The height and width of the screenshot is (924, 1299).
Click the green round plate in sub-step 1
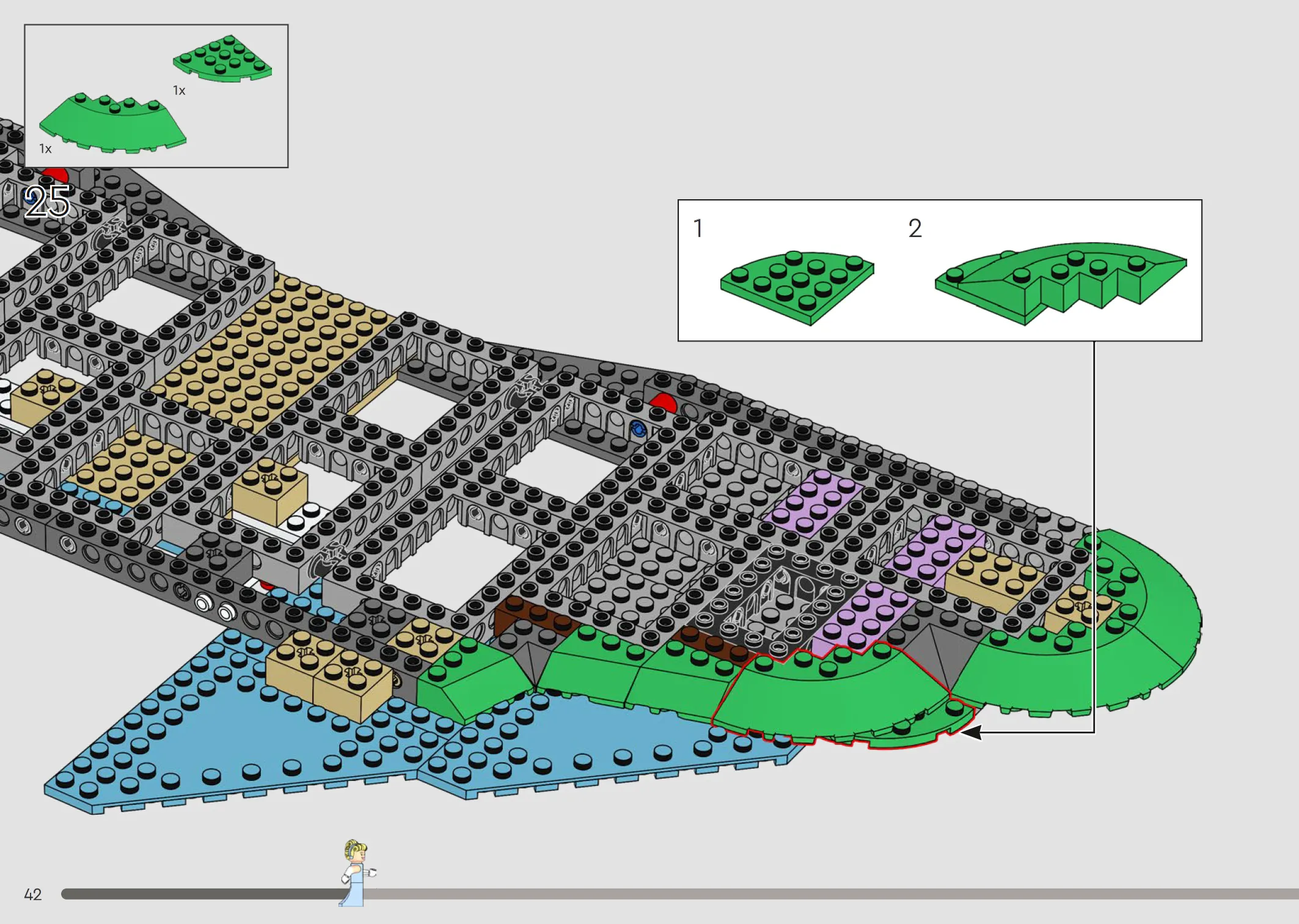(797, 287)
